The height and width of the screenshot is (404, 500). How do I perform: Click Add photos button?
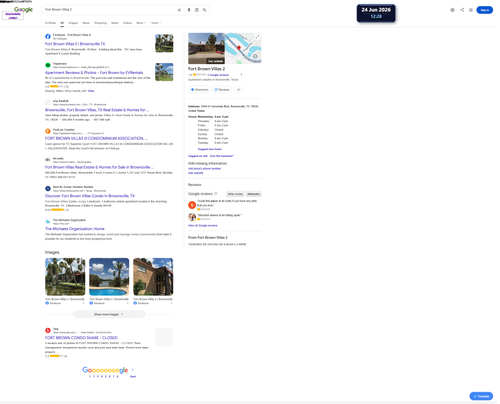(253, 194)
